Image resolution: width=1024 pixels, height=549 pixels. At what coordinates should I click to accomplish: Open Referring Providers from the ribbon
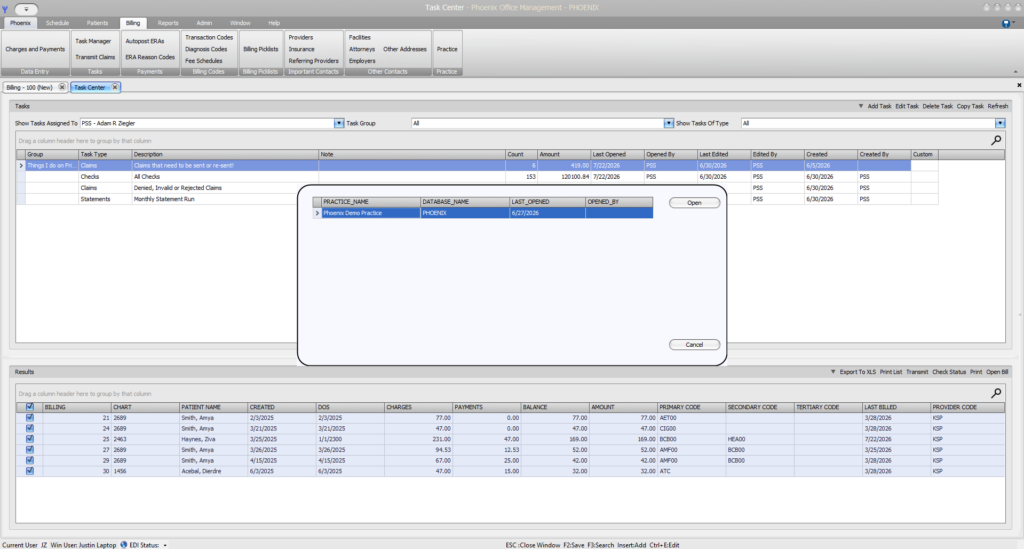click(313, 61)
